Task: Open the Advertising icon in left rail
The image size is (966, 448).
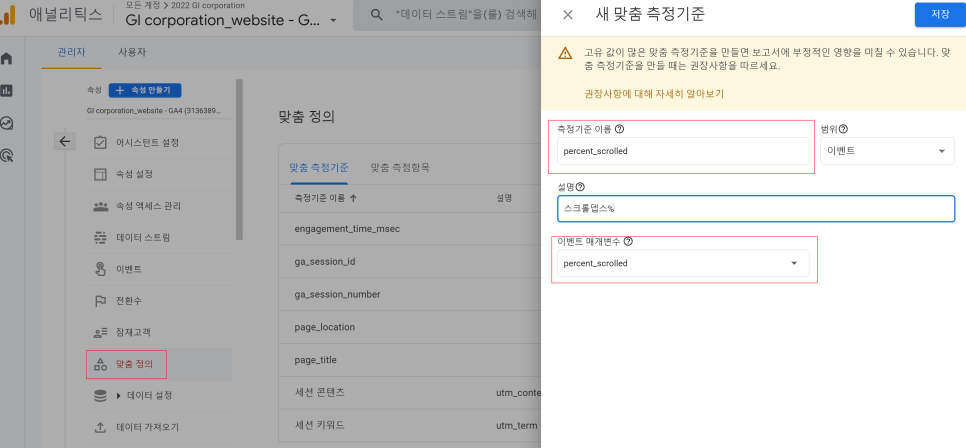Action: click(7, 155)
